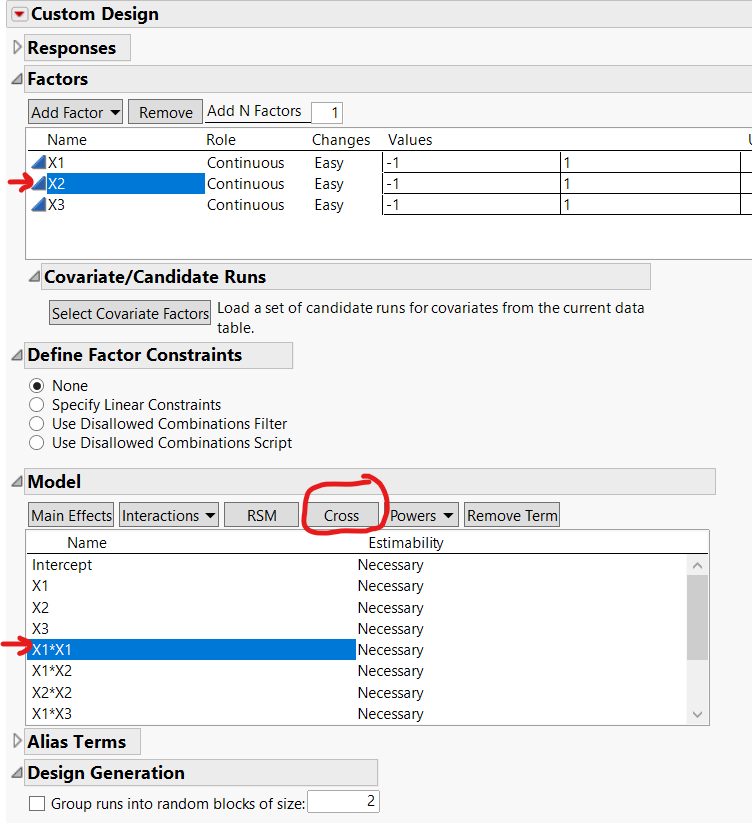Click the Select Covariate Factors button
The image size is (752, 823).
pos(129,312)
